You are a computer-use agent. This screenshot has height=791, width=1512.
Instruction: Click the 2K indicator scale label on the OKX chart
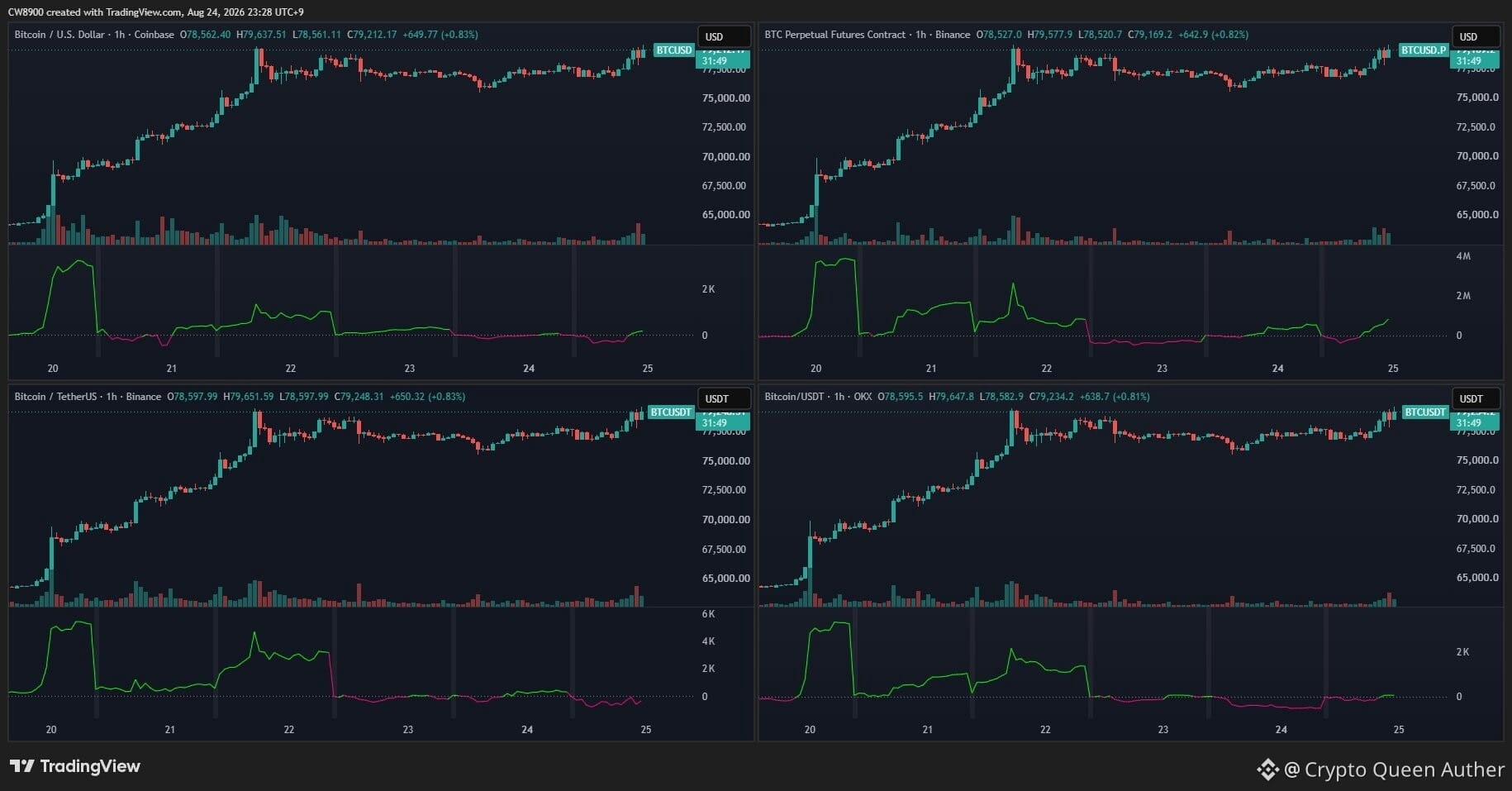pyautogui.click(x=1462, y=652)
